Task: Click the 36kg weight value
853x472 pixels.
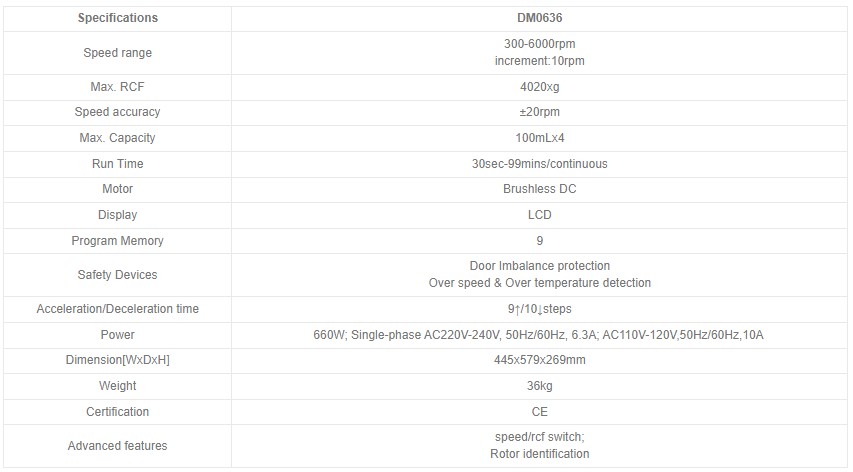Action: (x=539, y=386)
